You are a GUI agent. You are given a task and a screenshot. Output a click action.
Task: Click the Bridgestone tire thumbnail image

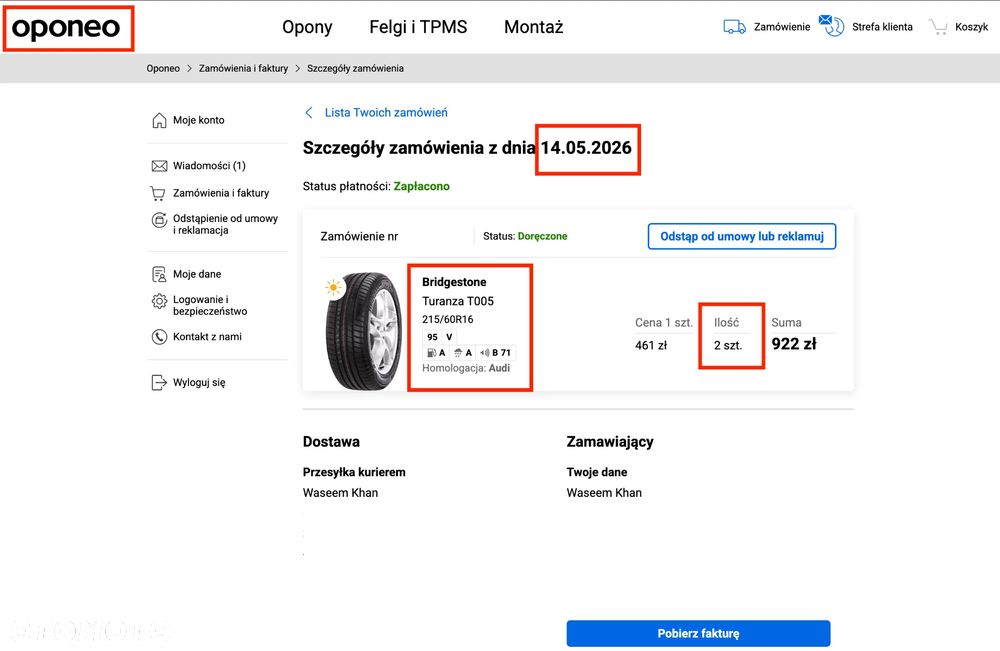coord(364,330)
